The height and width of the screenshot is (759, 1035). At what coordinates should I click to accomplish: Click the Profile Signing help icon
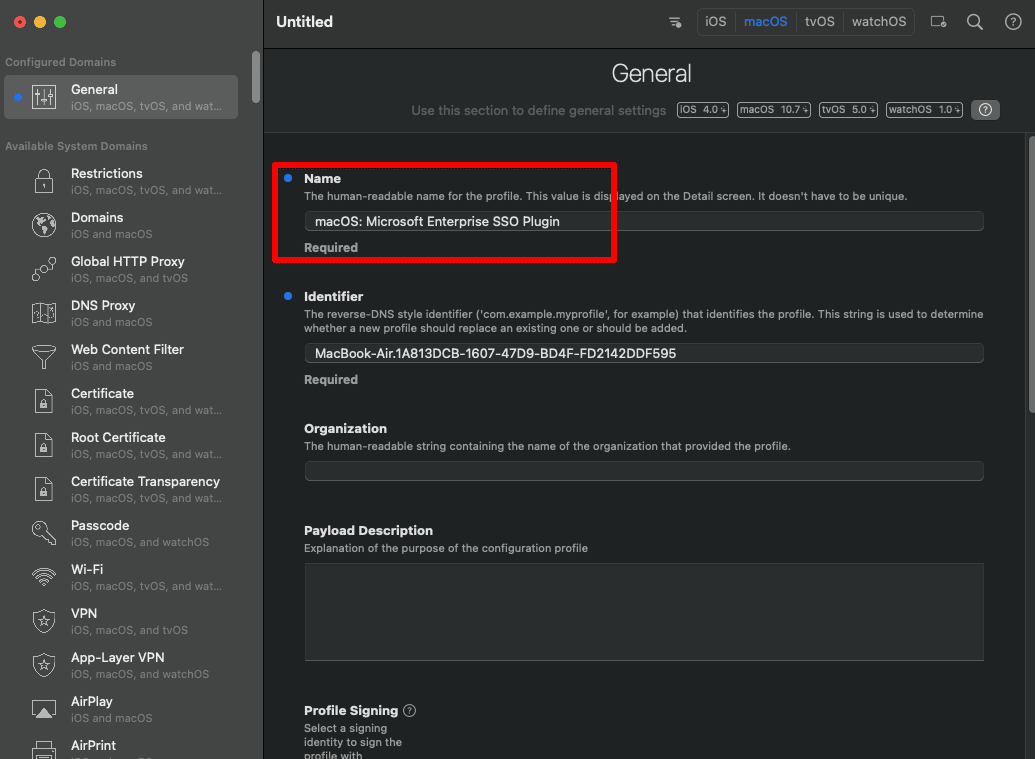(x=410, y=711)
